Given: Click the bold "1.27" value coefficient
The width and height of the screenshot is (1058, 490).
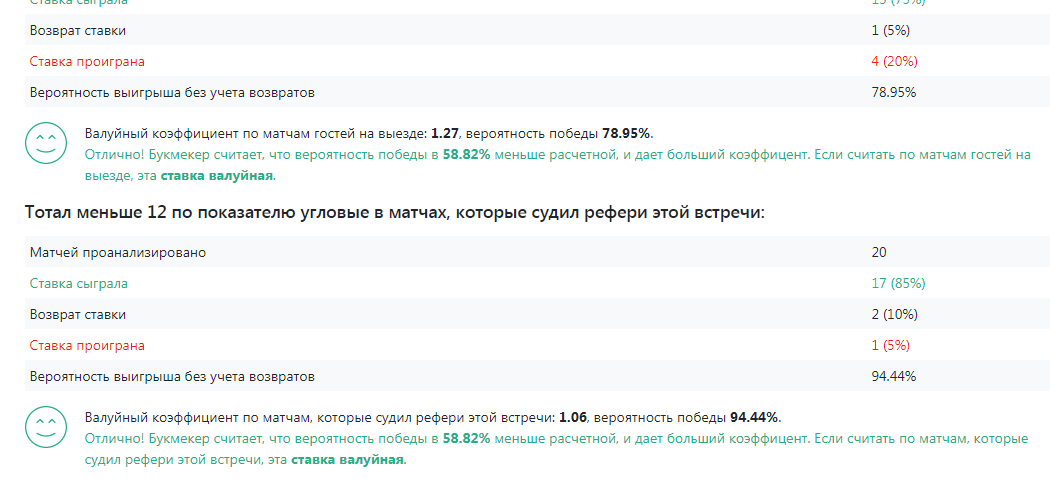Looking at the screenshot, I should pos(444,133).
